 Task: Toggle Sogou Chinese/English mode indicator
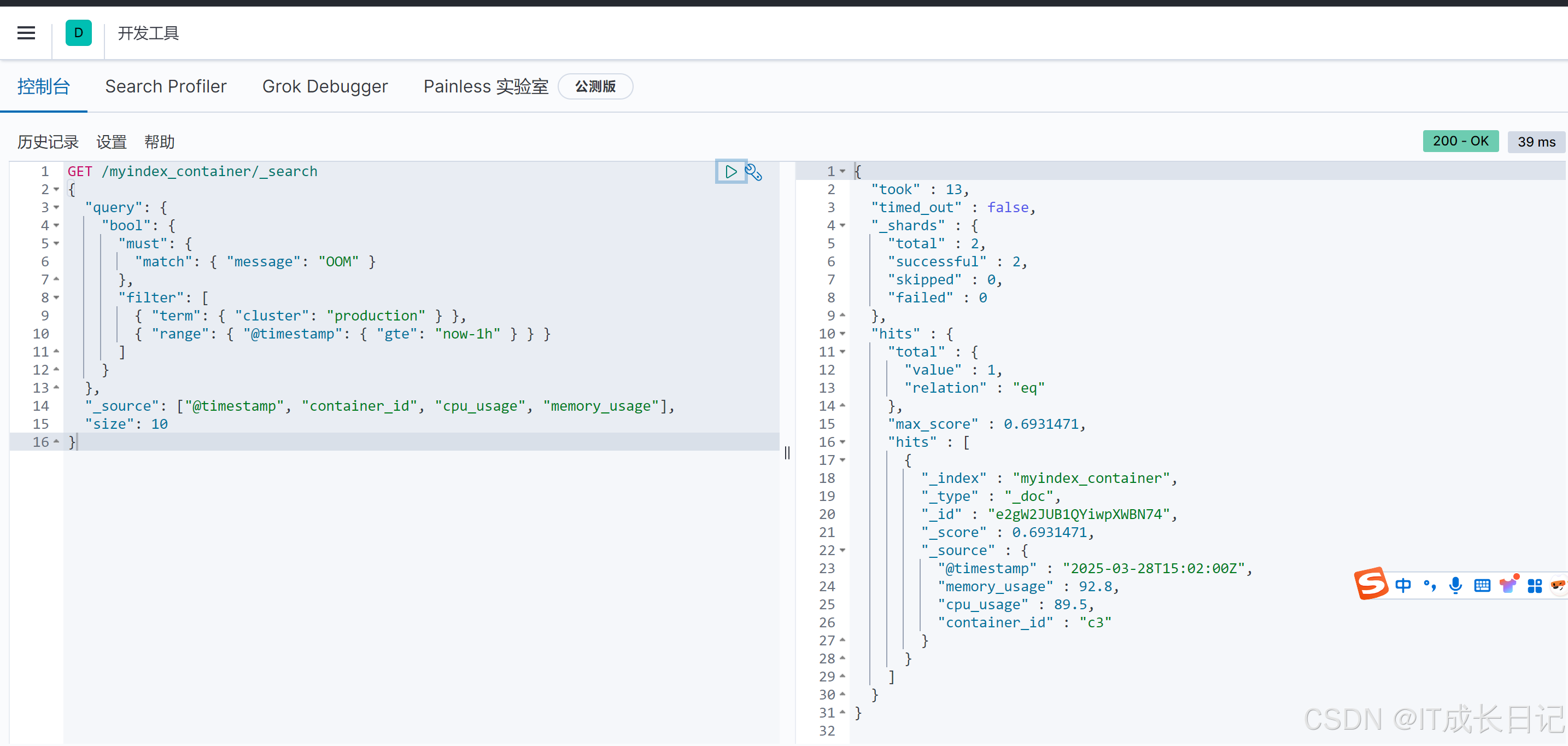coord(1403,585)
